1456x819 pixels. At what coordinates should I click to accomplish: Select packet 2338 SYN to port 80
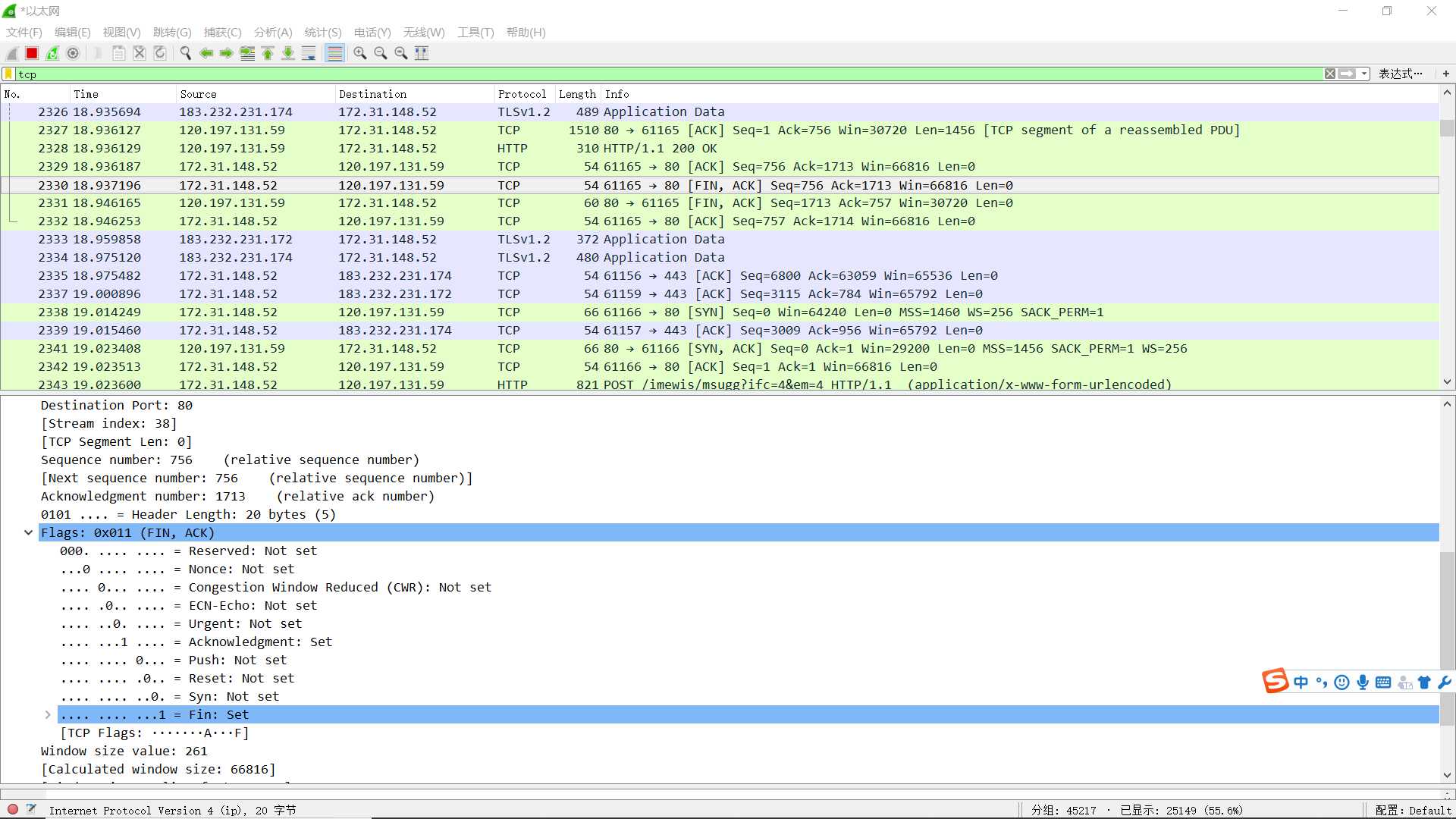(x=719, y=312)
